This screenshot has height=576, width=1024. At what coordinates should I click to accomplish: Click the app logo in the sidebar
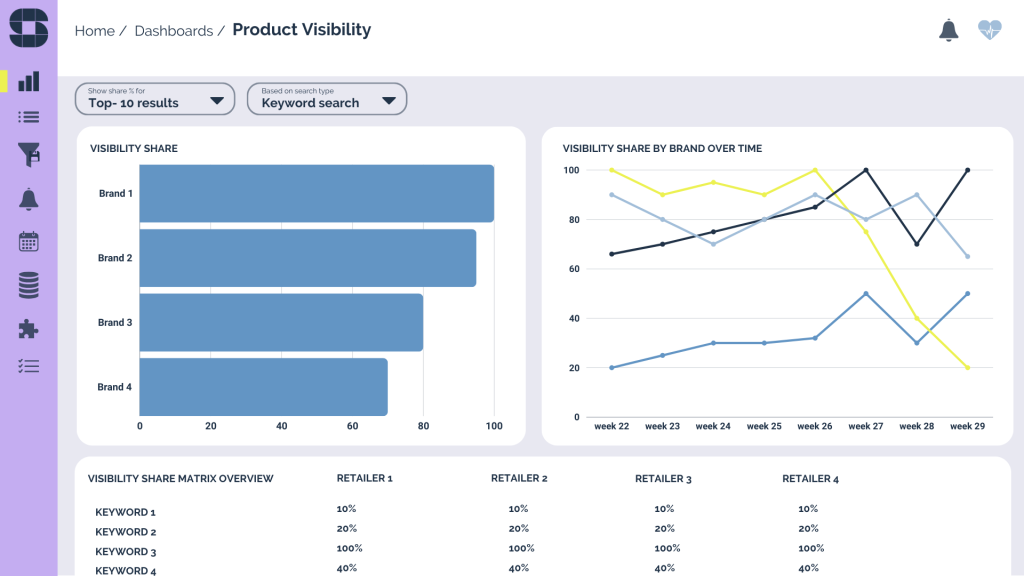click(28, 28)
